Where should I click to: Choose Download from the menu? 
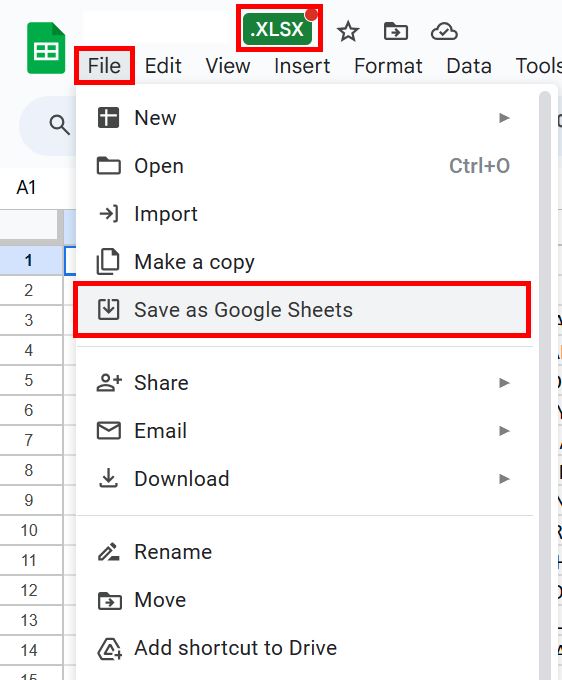coord(304,479)
